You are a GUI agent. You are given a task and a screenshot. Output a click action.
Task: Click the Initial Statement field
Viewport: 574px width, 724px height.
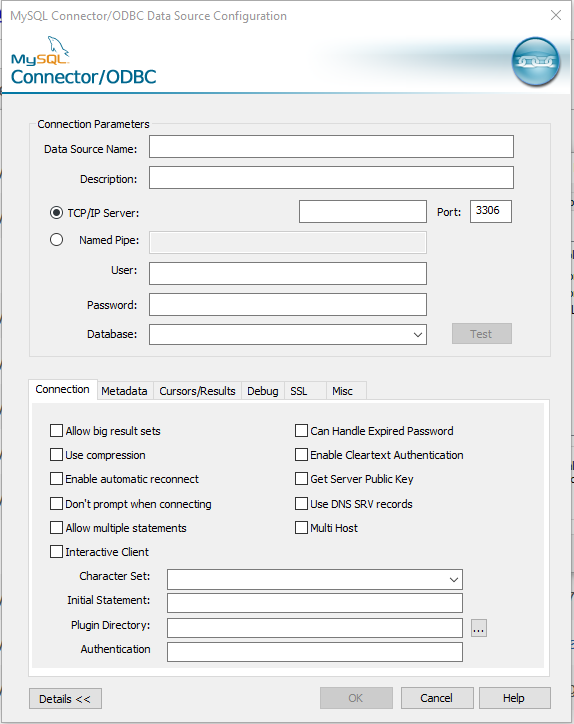coord(314,603)
